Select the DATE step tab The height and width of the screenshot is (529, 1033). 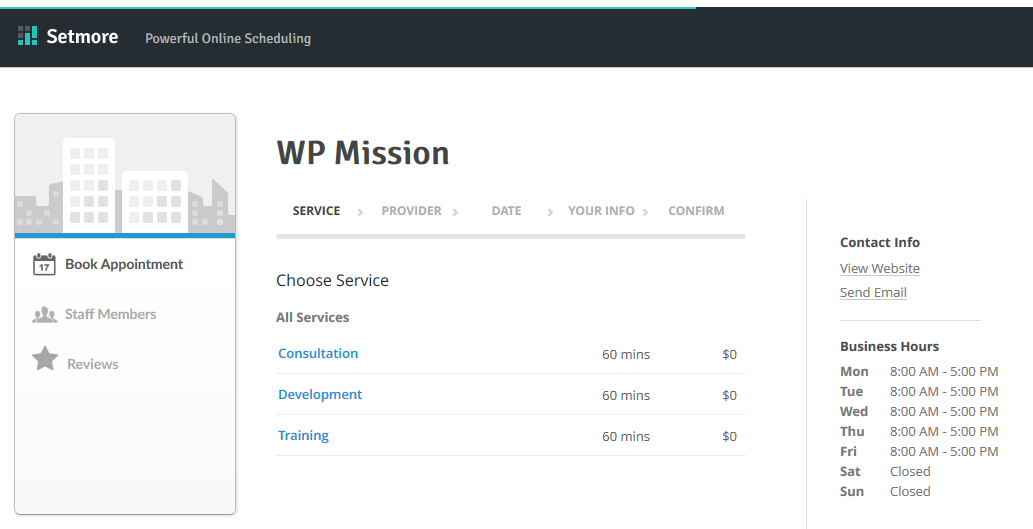coord(506,211)
